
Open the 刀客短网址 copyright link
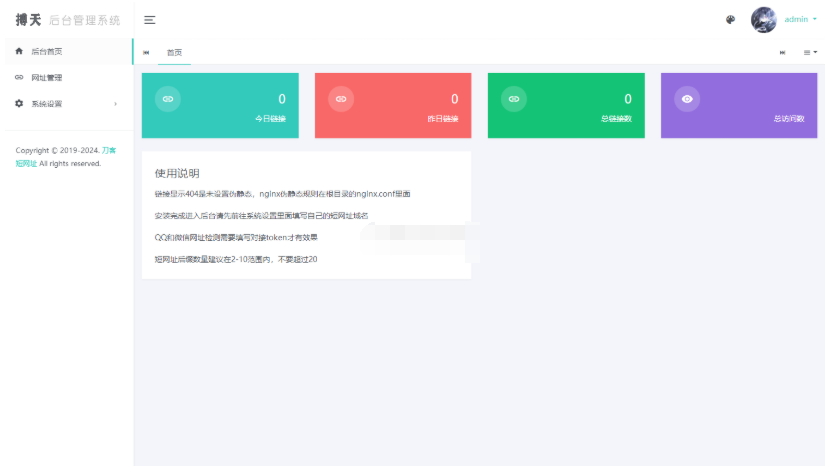coord(108,150)
